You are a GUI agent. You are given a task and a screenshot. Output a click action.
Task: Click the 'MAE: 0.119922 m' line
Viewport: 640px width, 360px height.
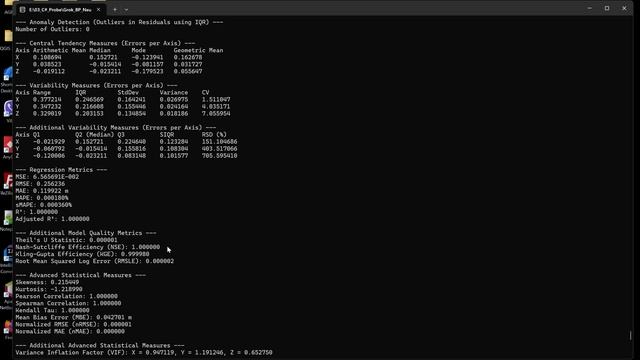click(x=42, y=191)
